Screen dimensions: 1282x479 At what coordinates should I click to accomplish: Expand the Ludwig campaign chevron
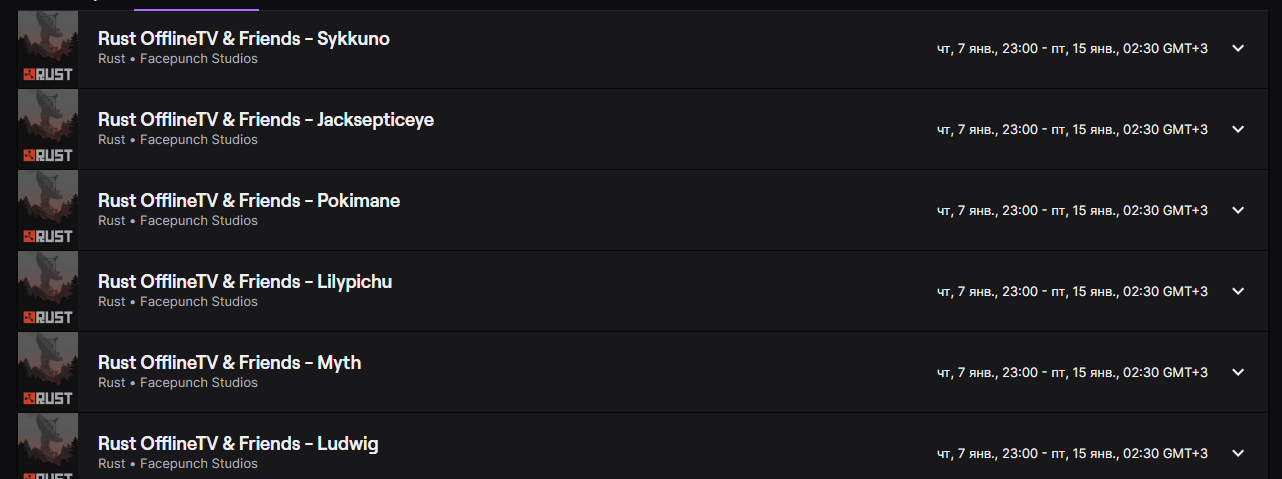point(1238,453)
